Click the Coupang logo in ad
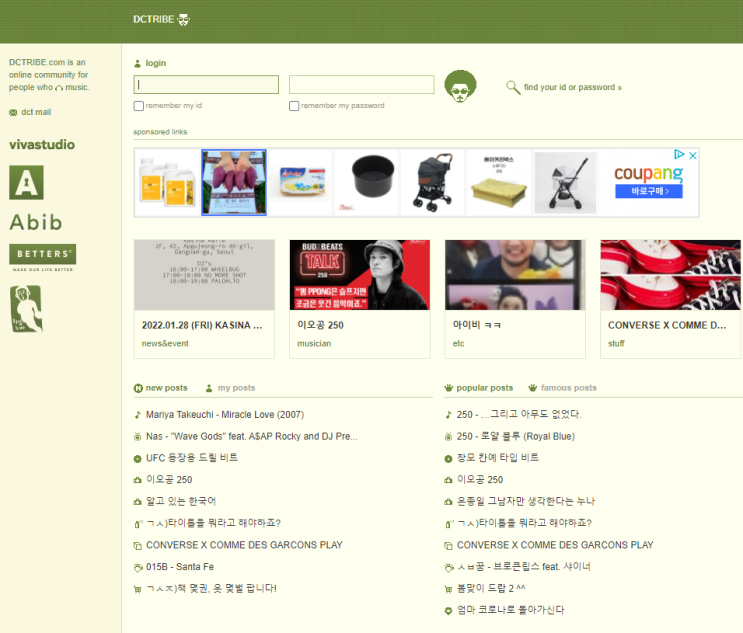 click(649, 173)
